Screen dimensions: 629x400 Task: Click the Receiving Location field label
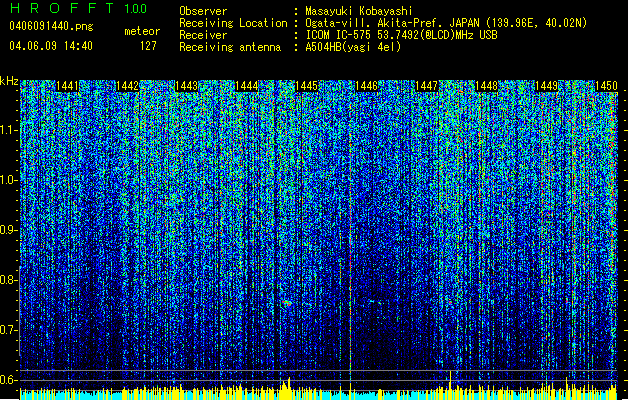point(233,23)
